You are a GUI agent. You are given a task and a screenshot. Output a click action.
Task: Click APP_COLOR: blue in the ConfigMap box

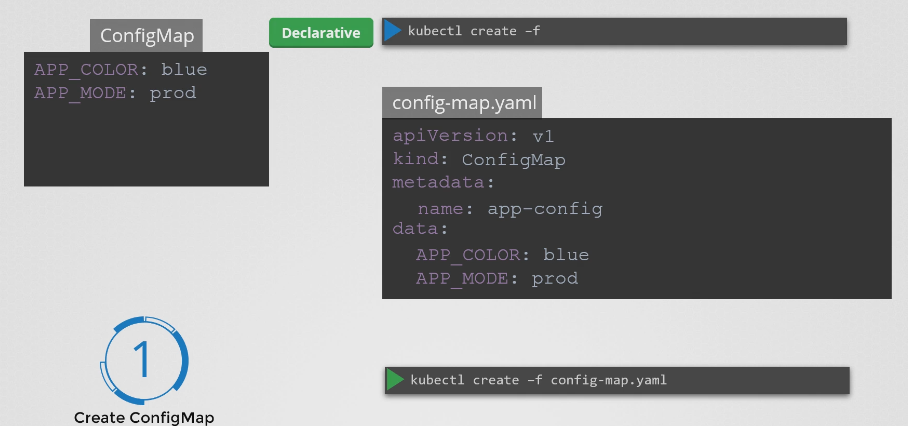[x=121, y=70]
